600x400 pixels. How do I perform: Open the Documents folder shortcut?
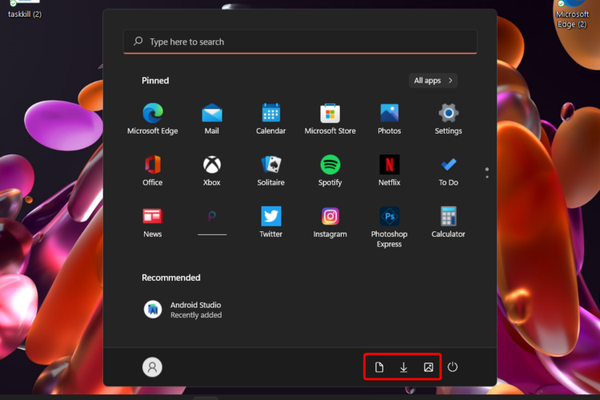(379, 367)
